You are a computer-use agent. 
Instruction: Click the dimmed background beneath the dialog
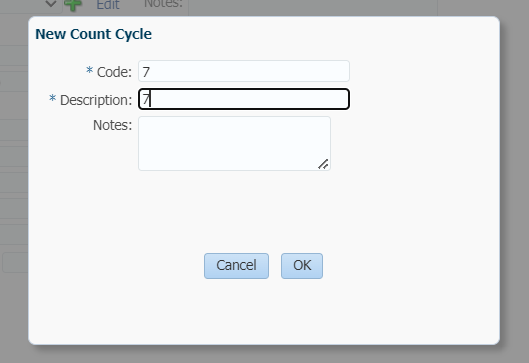(264, 355)
